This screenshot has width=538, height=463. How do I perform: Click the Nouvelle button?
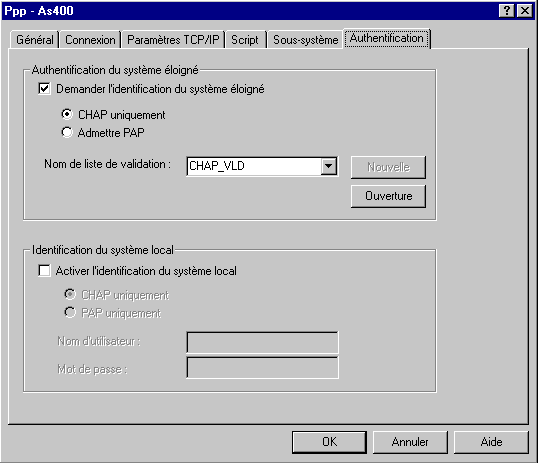pos(388,167)
